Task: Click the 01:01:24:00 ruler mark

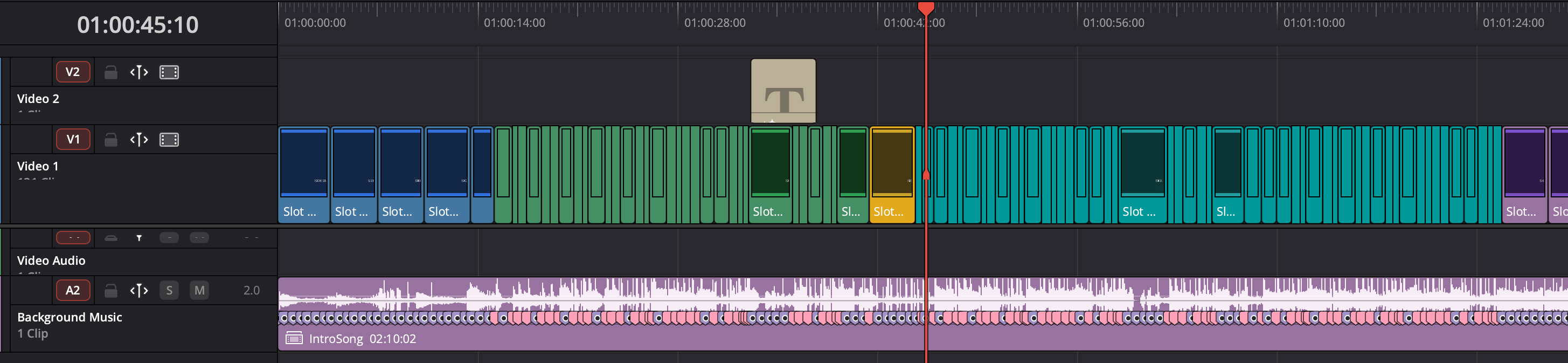Action: (x=1513, y=23)
